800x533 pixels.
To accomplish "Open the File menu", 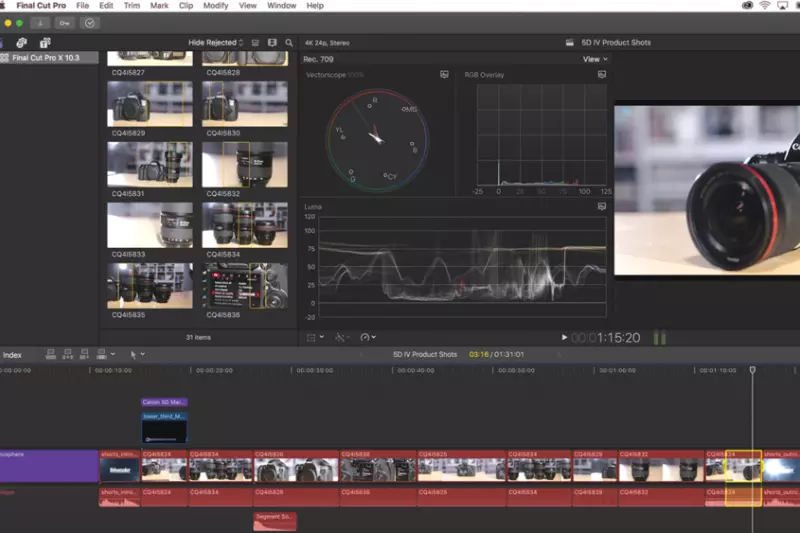I will pos(83,6).
